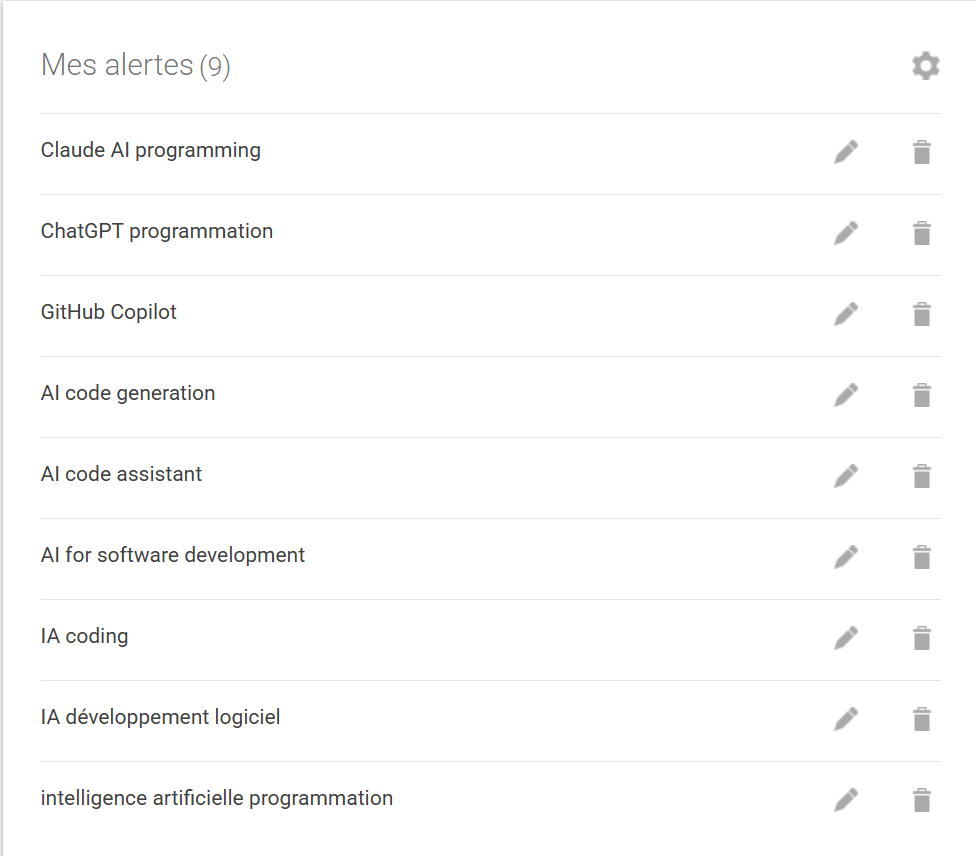
Task: Edit the 'GitHub Copilot' alert
Action: click(x=846, y=312)
